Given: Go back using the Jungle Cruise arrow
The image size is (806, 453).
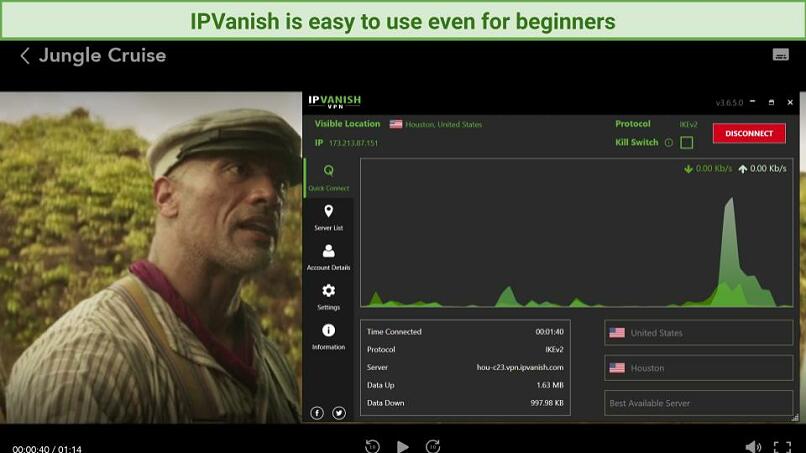Looking at the screenshot, I should click(x=25, y=56).
